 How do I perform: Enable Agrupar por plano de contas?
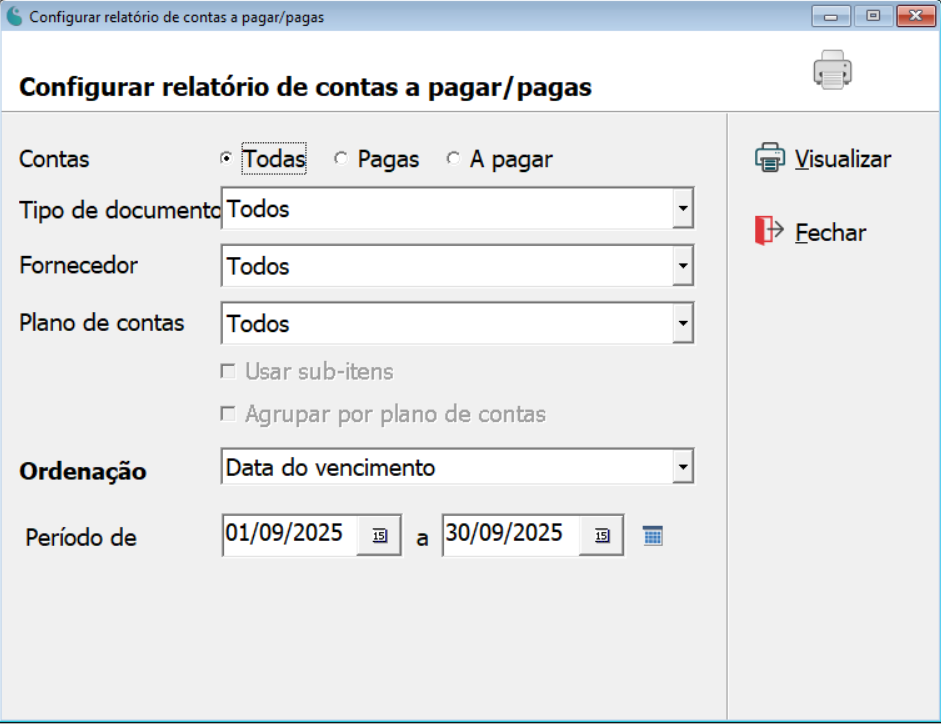click(x=228, y=413)
